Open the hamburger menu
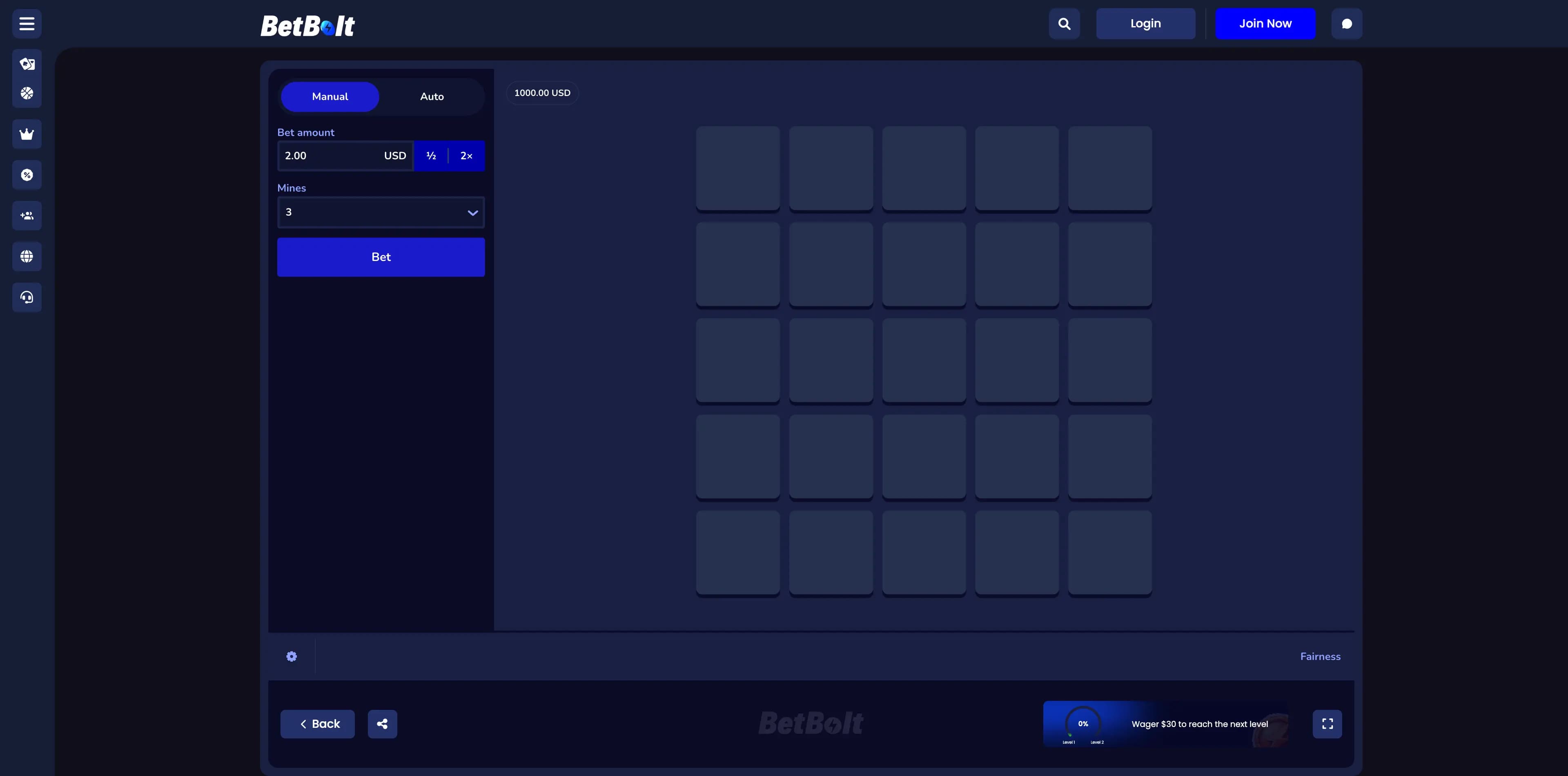Screen dimensions: 1568x776 27,24
